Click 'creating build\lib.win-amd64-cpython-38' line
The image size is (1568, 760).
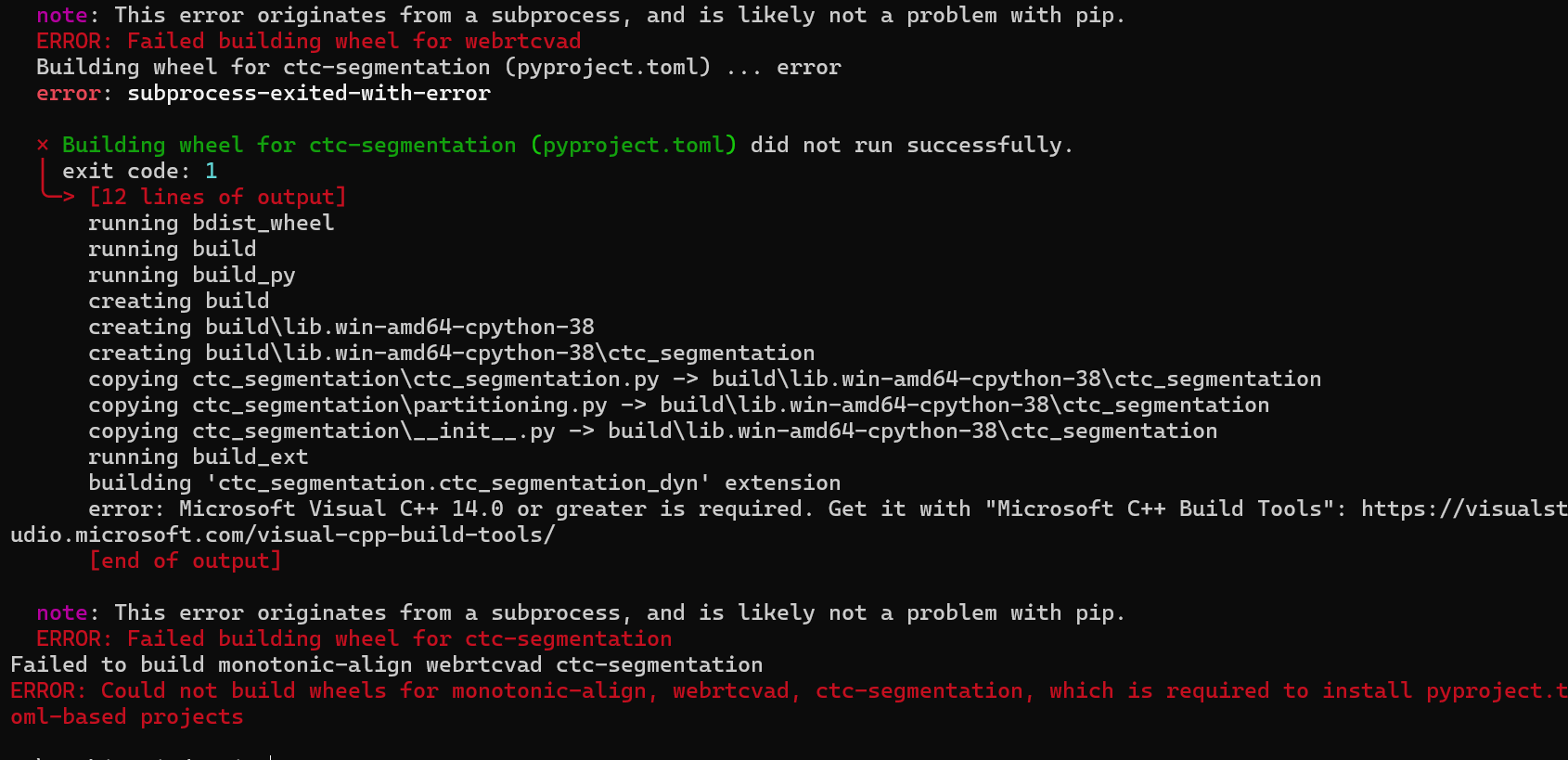[x=341, y=327]
